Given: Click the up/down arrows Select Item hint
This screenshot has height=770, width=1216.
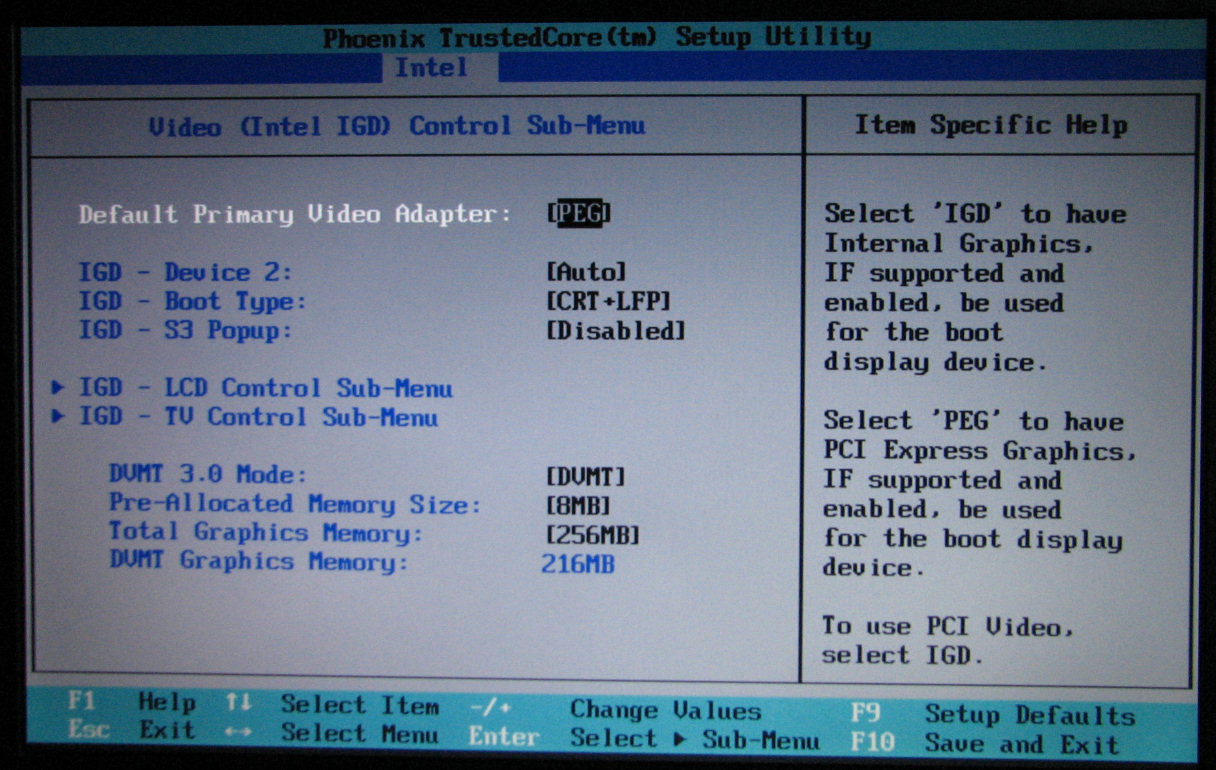Looking at the screenshot, I should click(x=332, y=705).
